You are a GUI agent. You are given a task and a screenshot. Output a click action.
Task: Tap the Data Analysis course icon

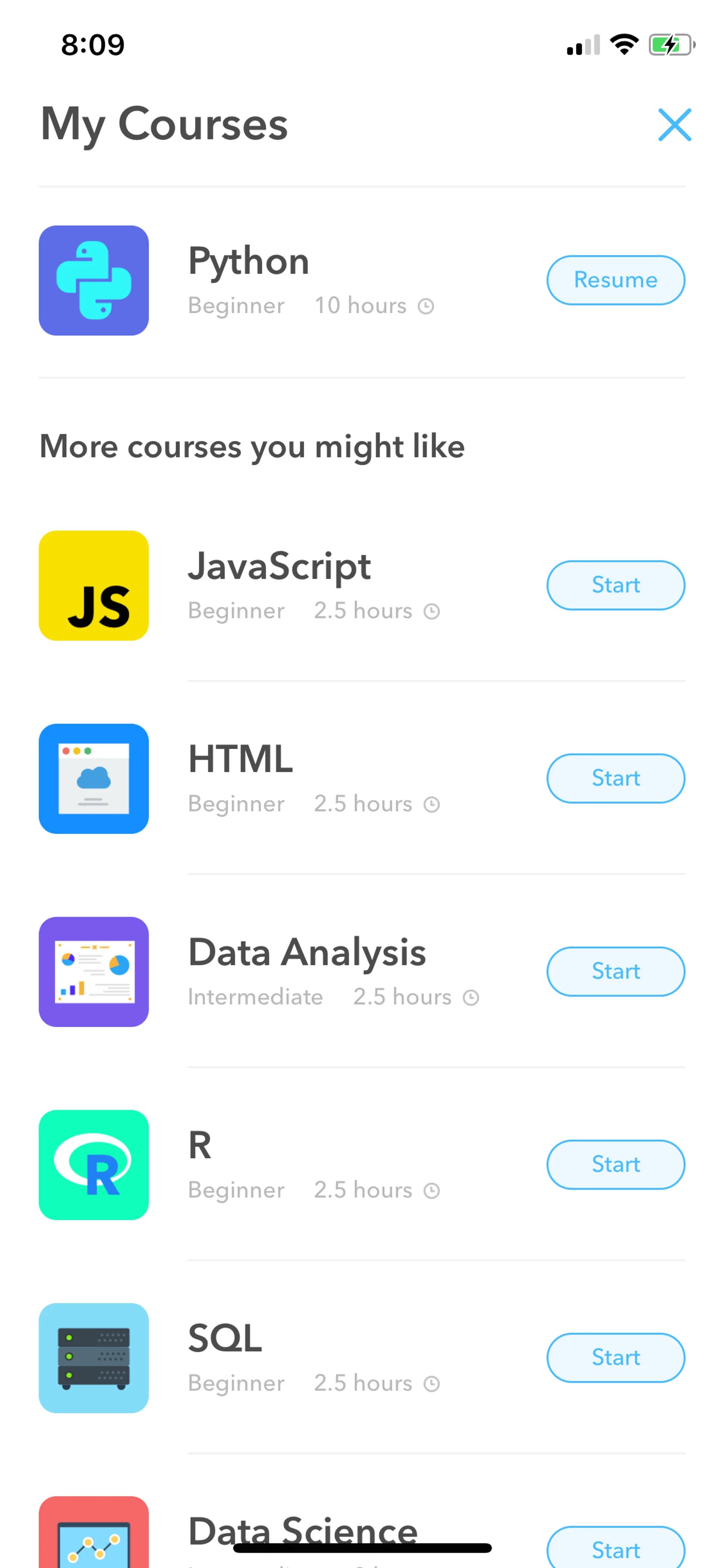point(94,972)
